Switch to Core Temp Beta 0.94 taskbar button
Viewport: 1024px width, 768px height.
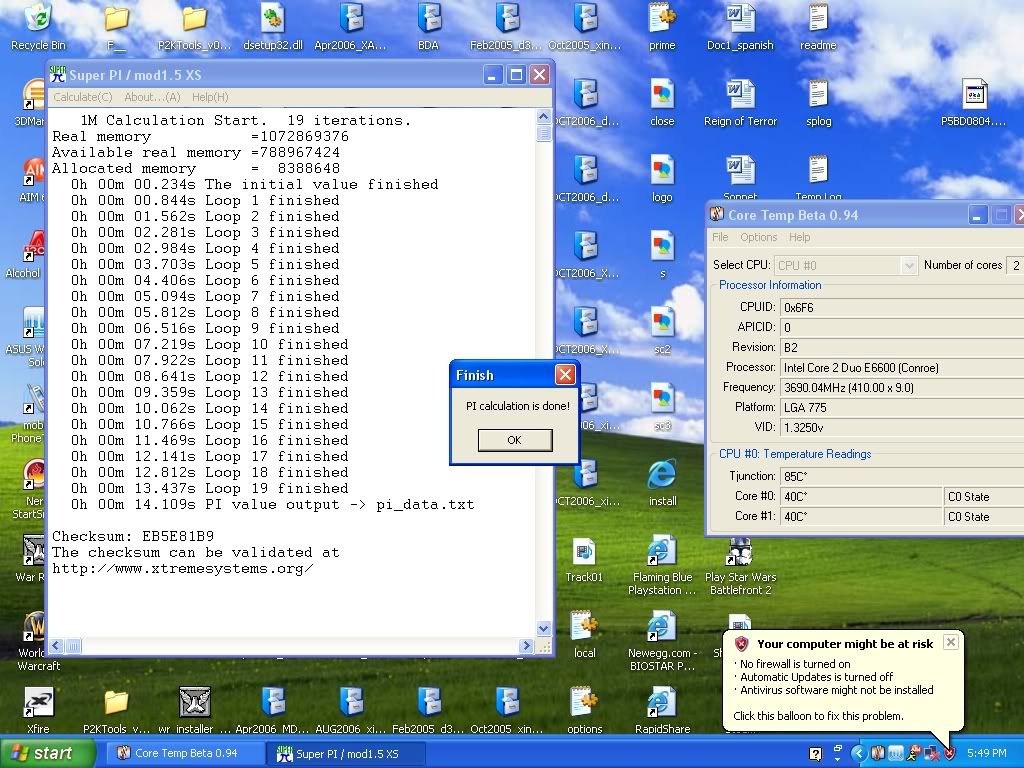tap(183, 753)
